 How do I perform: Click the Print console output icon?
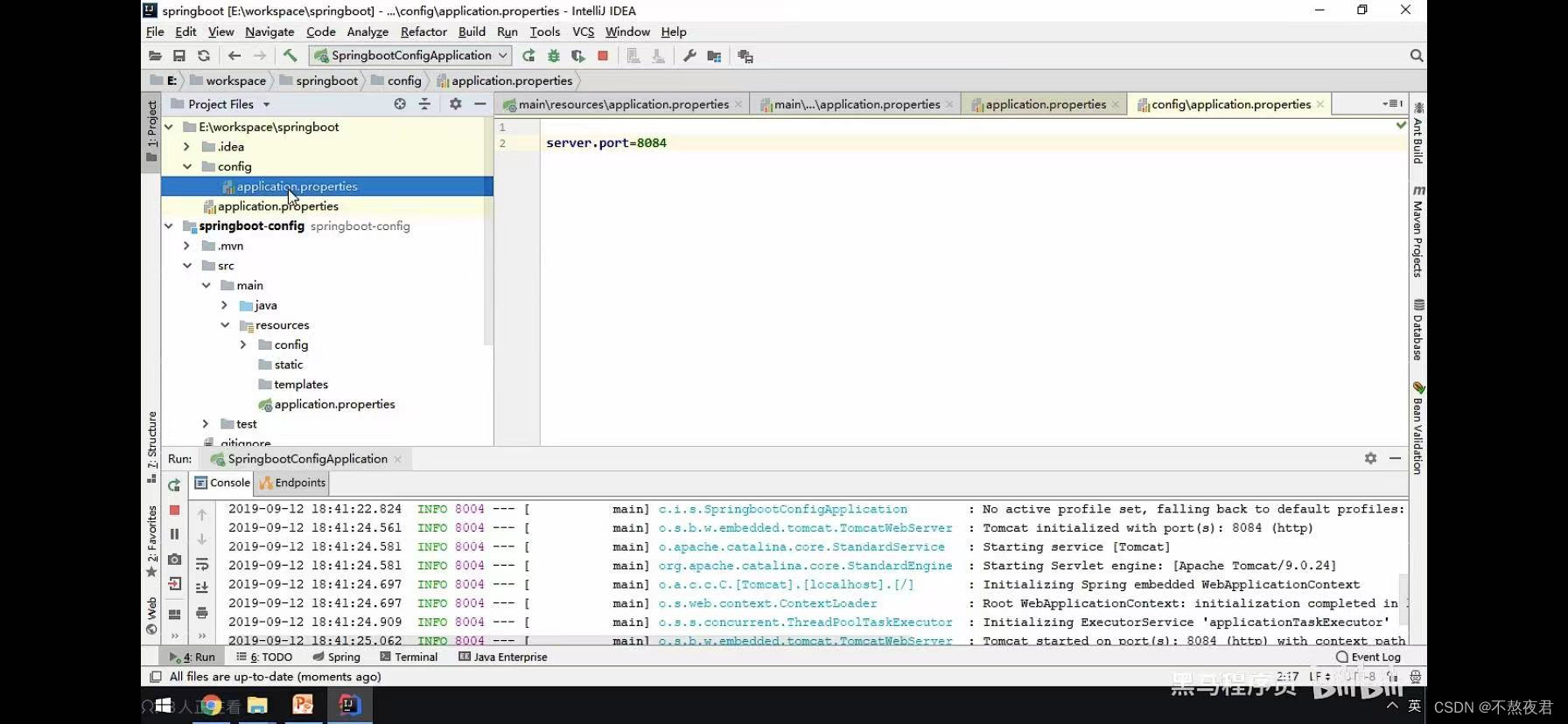pyautogui.click(x=202, y=613)
